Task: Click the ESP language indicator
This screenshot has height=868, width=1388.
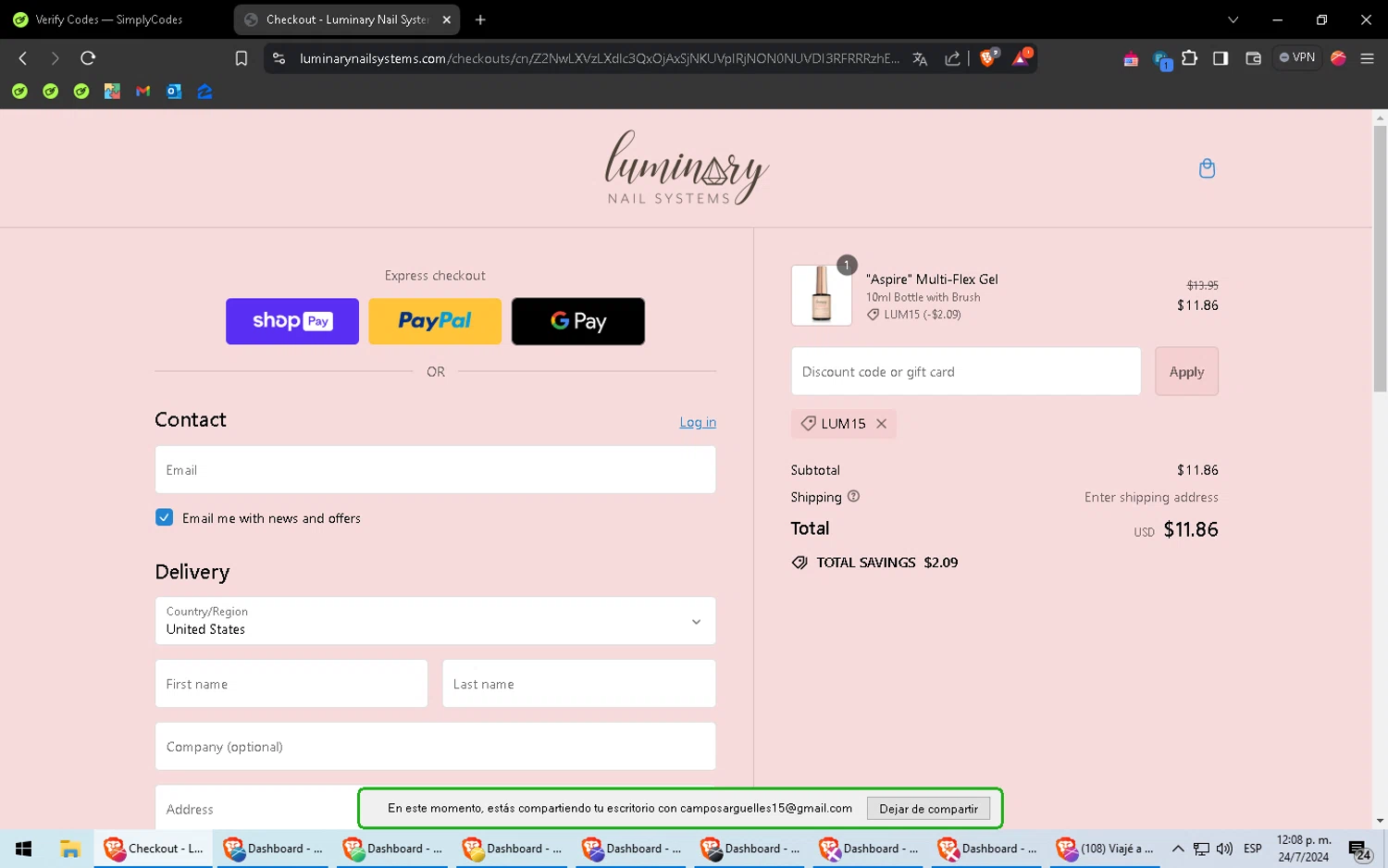Action: pyautogui.click(x=1253, y=849)
